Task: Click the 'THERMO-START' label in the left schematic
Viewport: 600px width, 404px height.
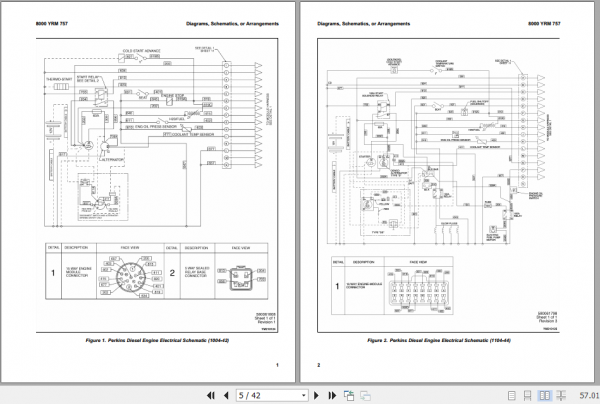Action: pyautogui.click(x=59, y=79)
